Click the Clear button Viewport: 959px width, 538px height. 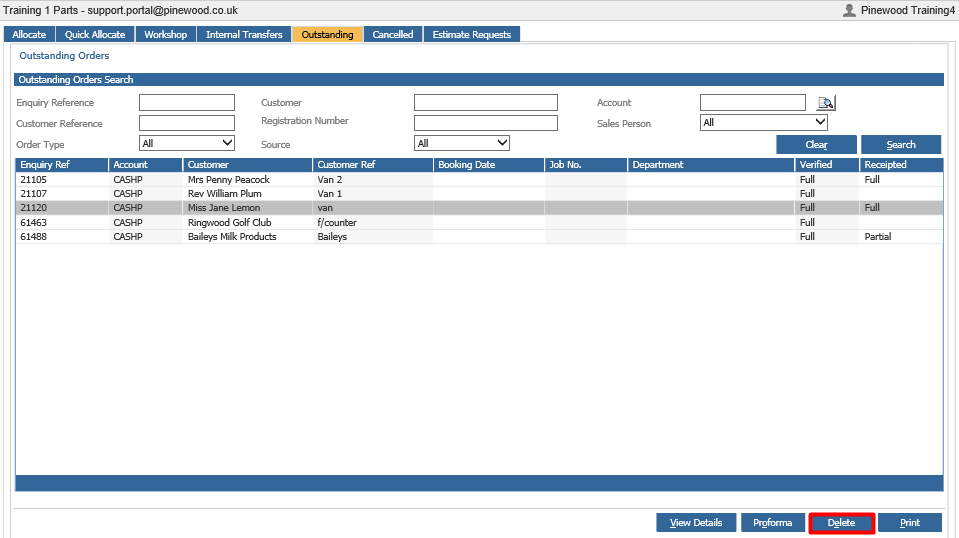click(816, 145)
